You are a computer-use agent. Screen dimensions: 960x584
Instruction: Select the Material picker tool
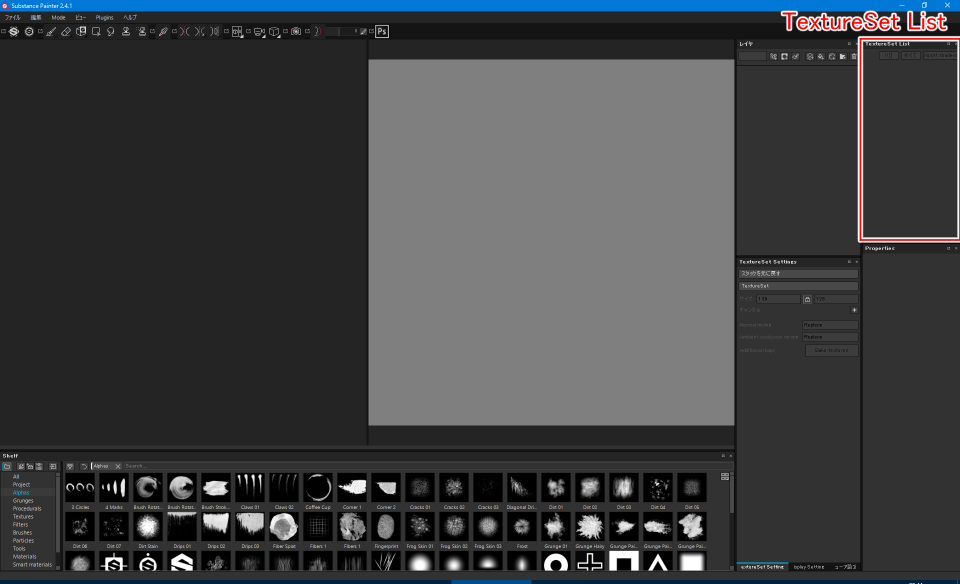(x=163, y=31)
